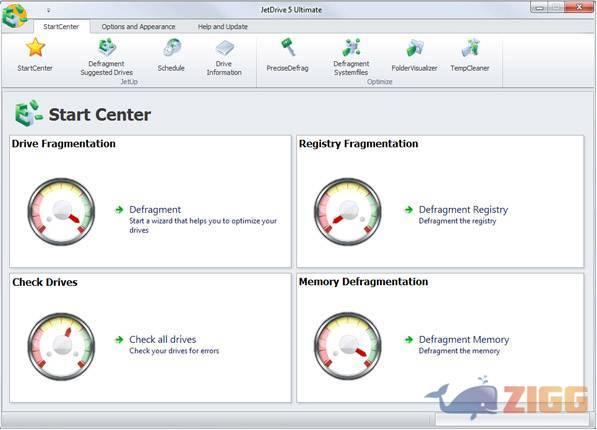Minimize the JetDrive window
Image resolution: width=597 pixels, height=430 pixels.
point(539,8)
